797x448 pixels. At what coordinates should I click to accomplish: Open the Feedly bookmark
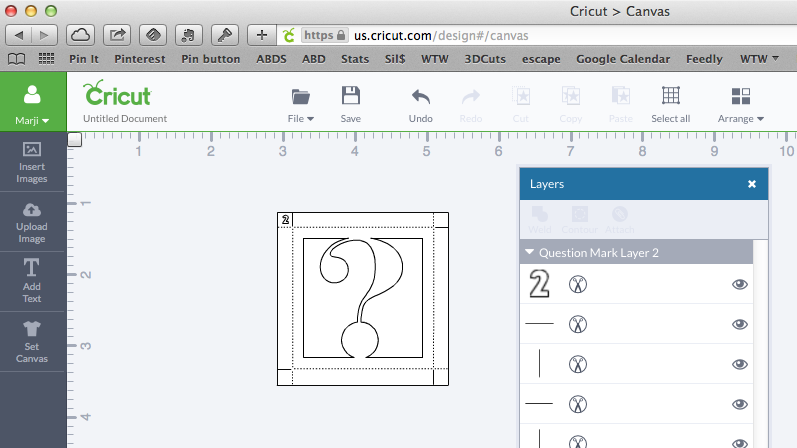pos(704,59)
